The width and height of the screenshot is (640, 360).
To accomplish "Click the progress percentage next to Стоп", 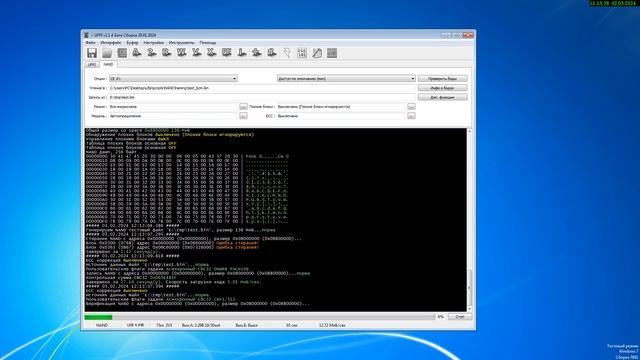I will [440, 317].
